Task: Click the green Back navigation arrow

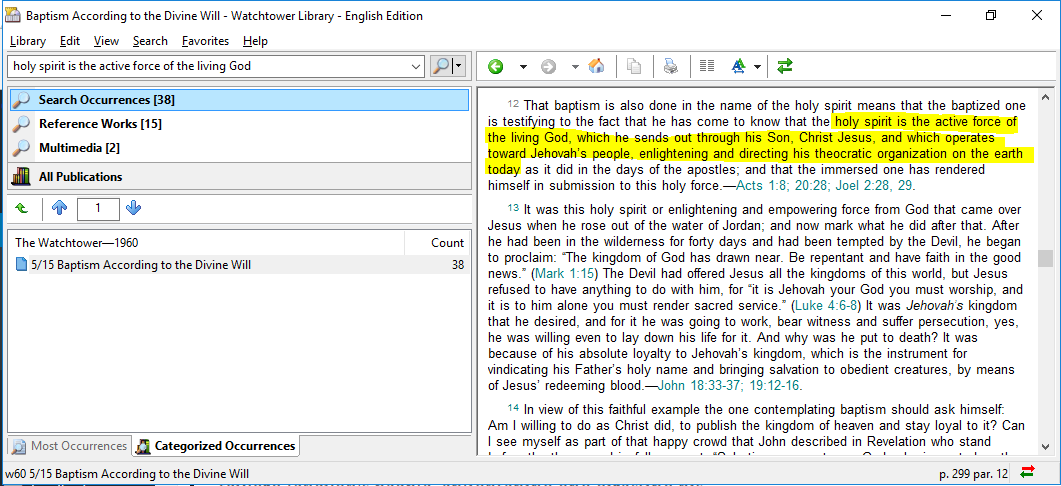Action: (x=495, y=67)
